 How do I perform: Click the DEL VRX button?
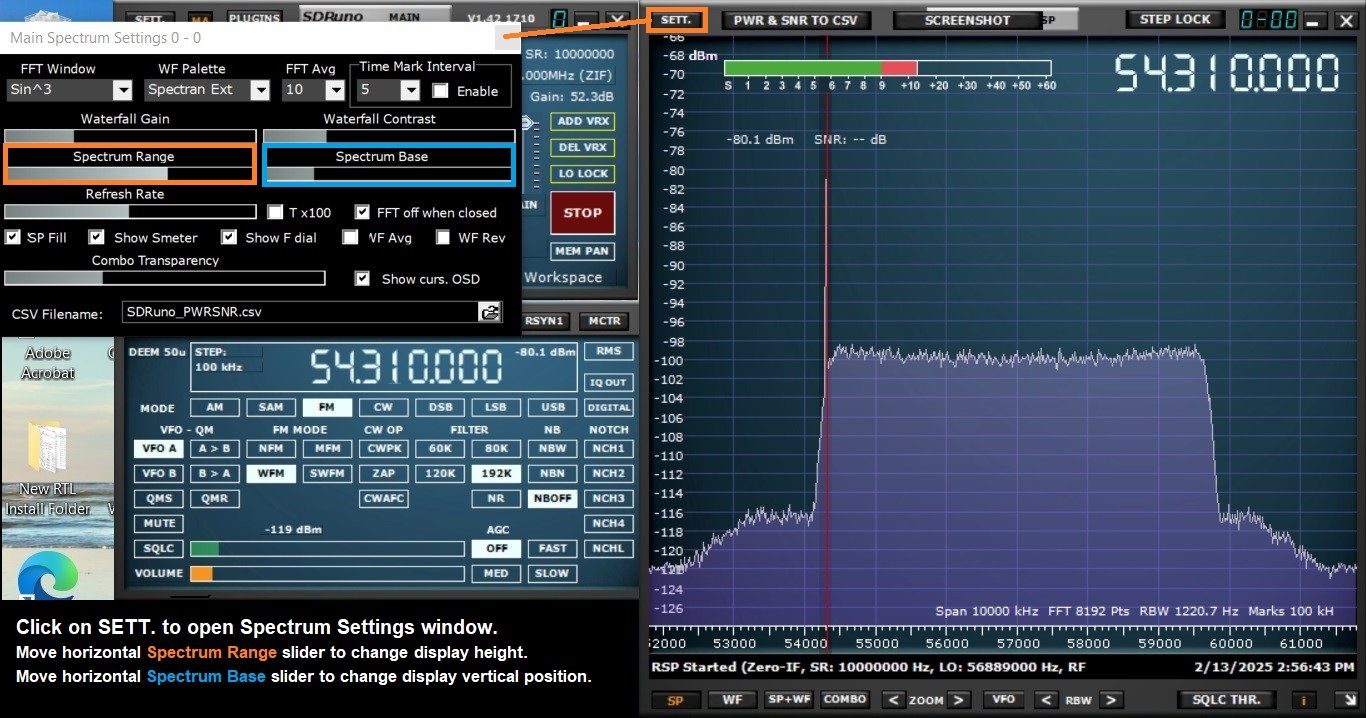point(582,147)
